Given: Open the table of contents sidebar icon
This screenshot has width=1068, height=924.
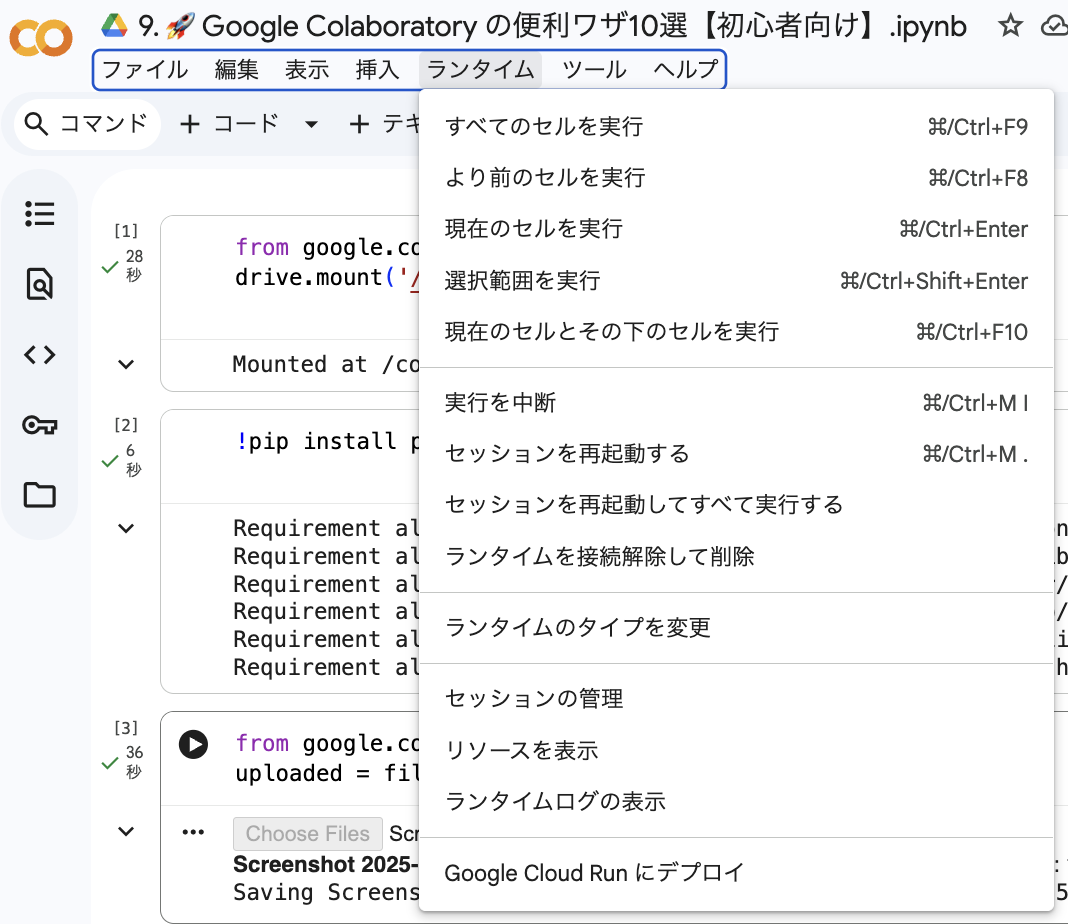Looking at the screenshot, I should (40, 213).
